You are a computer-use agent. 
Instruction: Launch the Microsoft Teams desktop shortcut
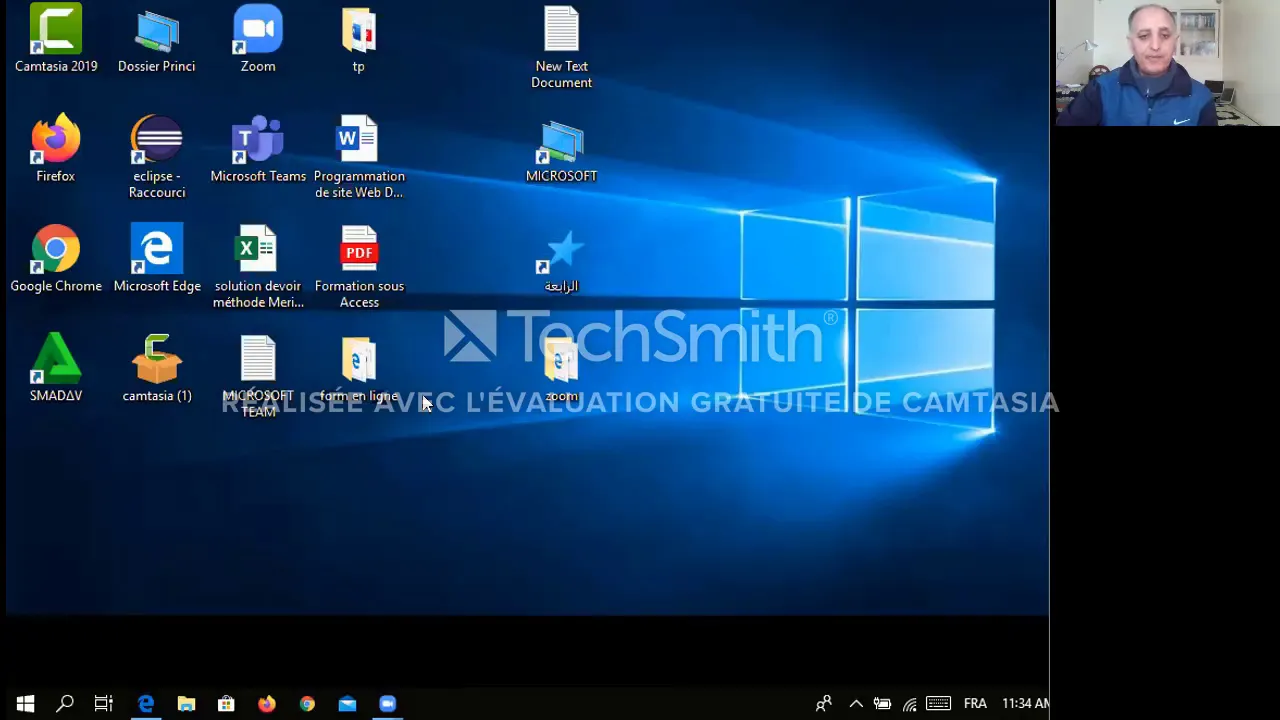(x=258, y=149)
